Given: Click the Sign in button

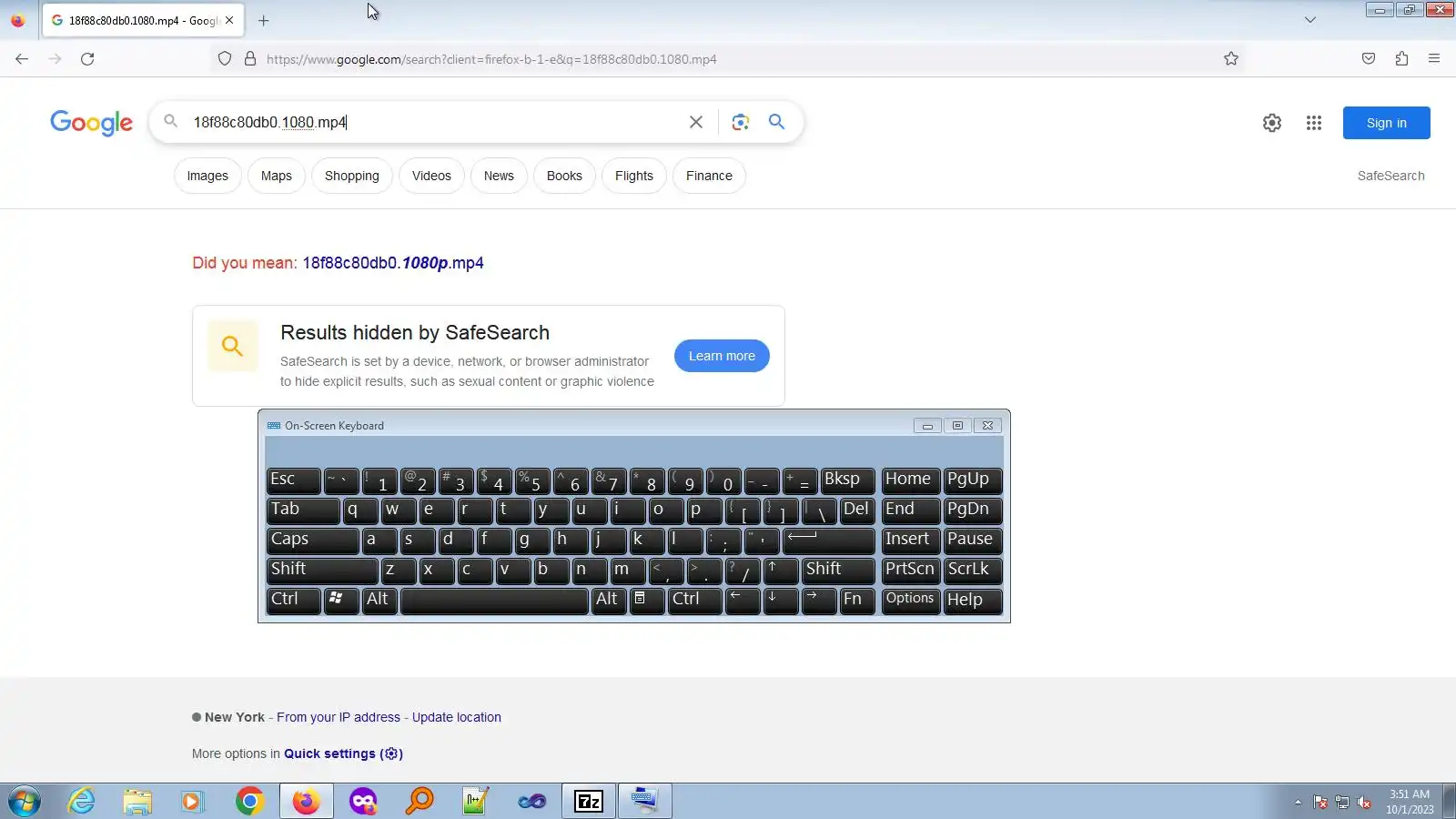Looking at the screenshot, I should tap(1387, 123).
